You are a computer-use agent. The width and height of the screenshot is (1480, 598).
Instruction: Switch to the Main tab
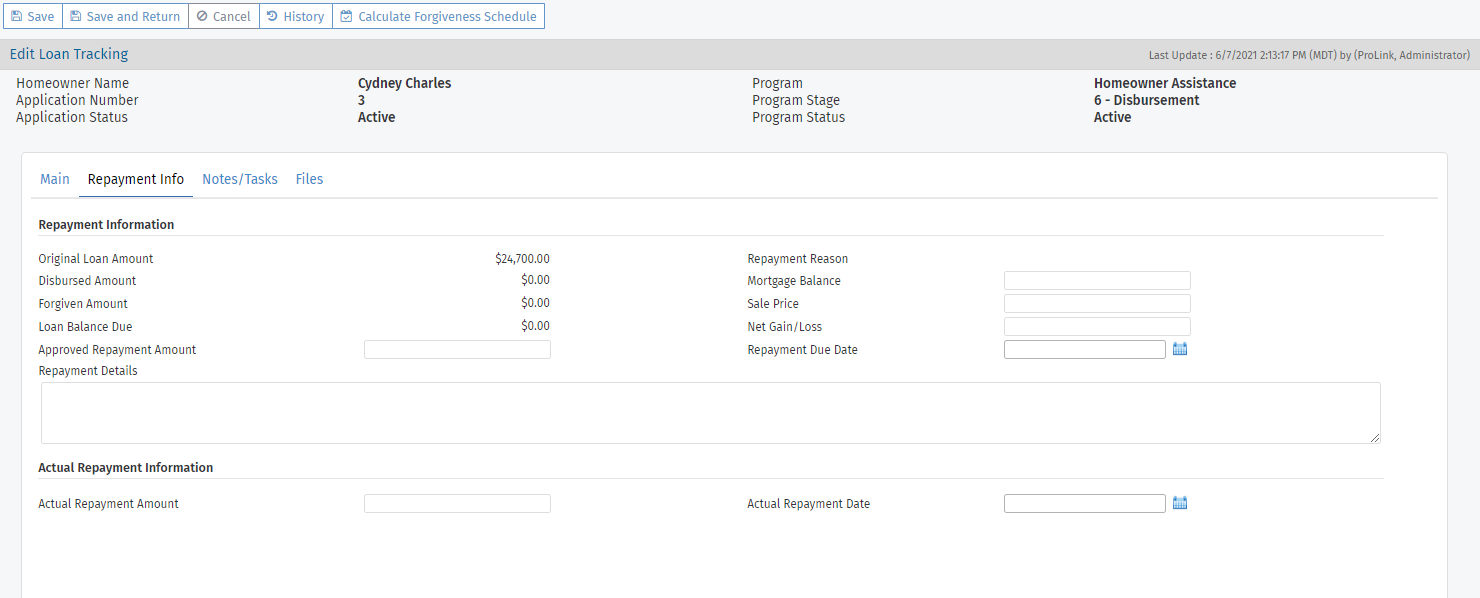click(54, 179)
